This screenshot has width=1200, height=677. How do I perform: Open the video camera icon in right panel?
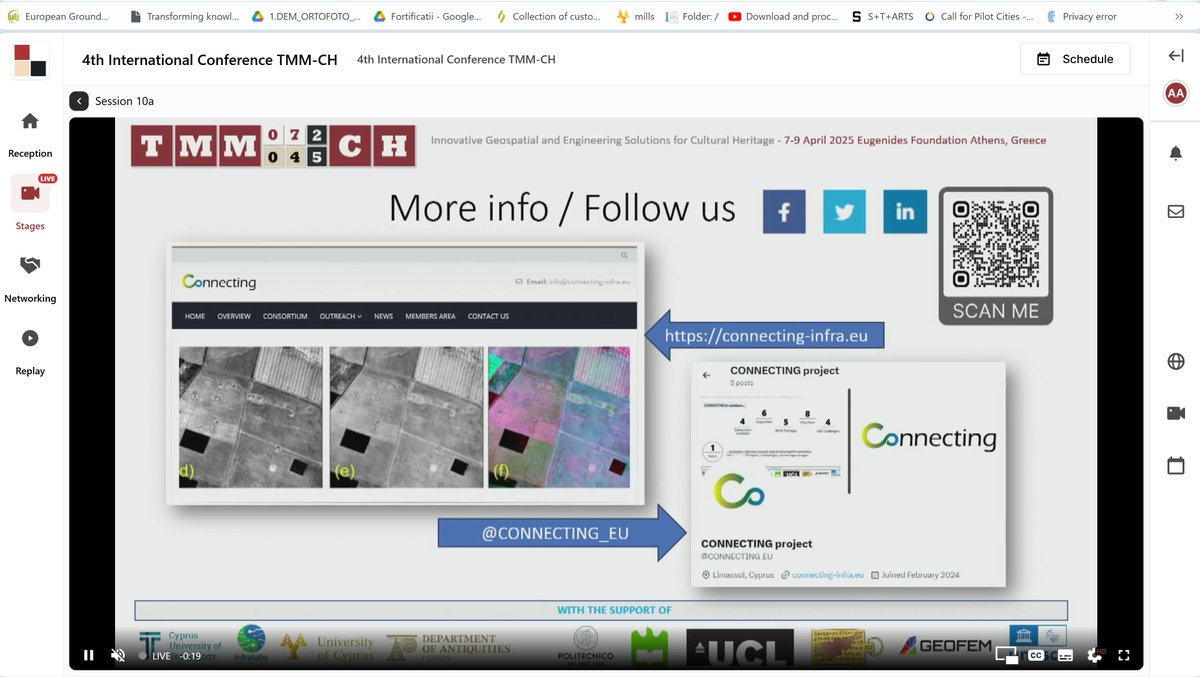point(1176,413)
